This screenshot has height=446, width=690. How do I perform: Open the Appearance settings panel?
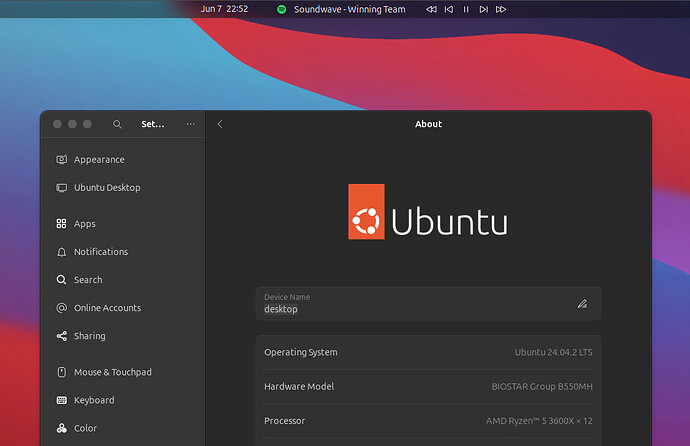tap(99, 160)
